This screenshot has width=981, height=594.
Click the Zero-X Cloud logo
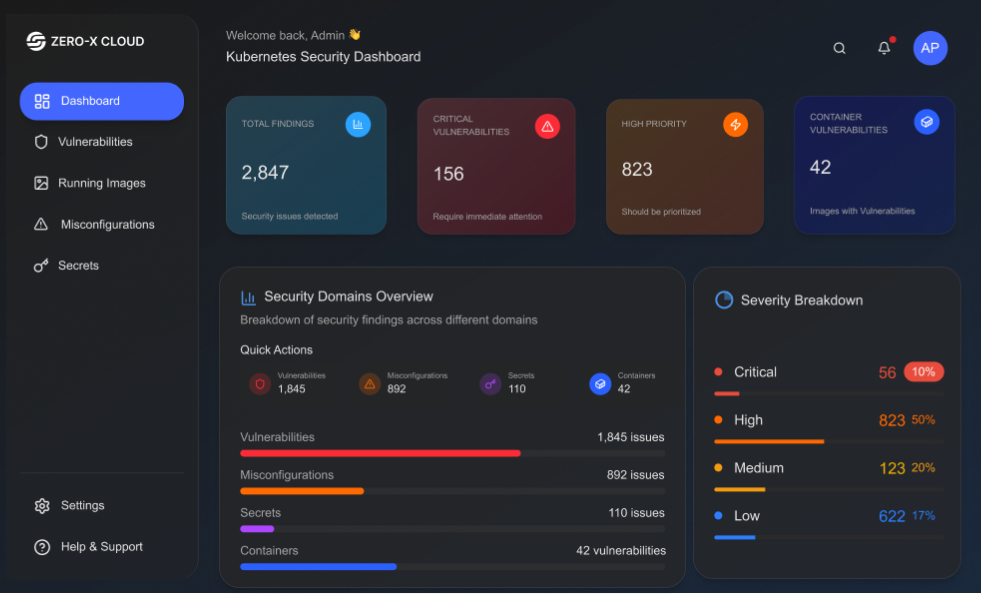(x=36, y=41)
